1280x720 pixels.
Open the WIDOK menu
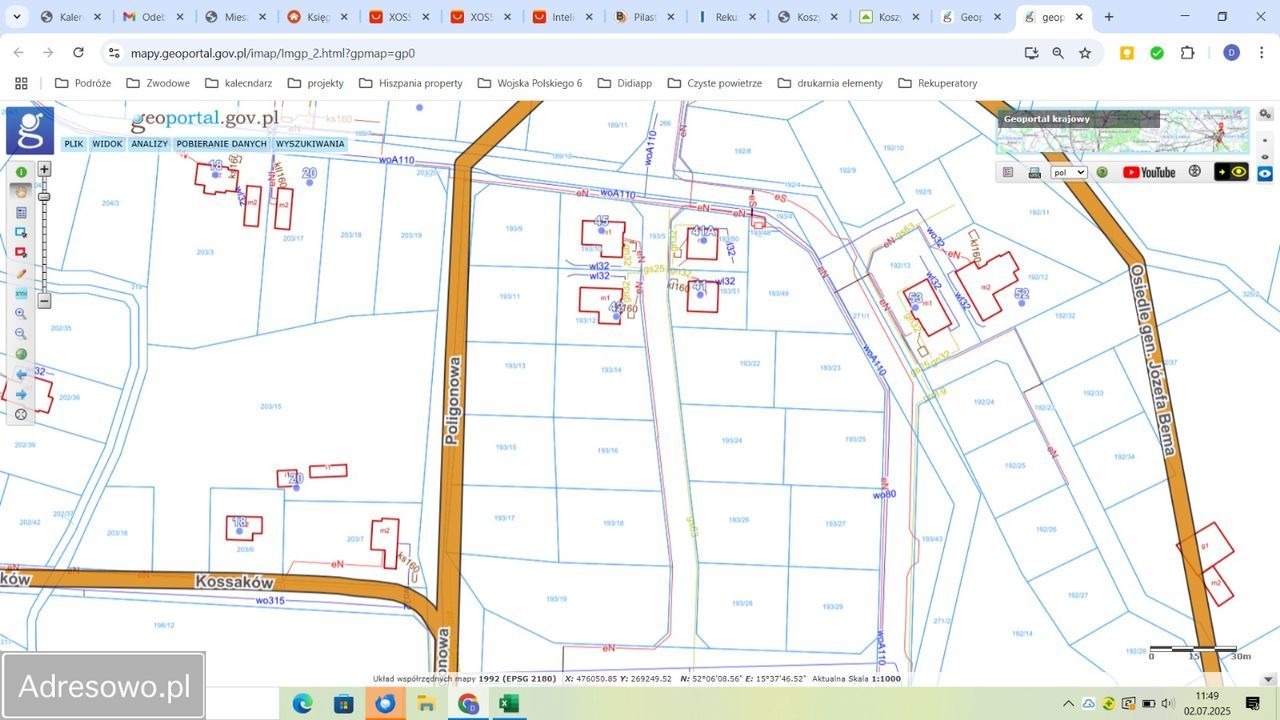(107, 144)
